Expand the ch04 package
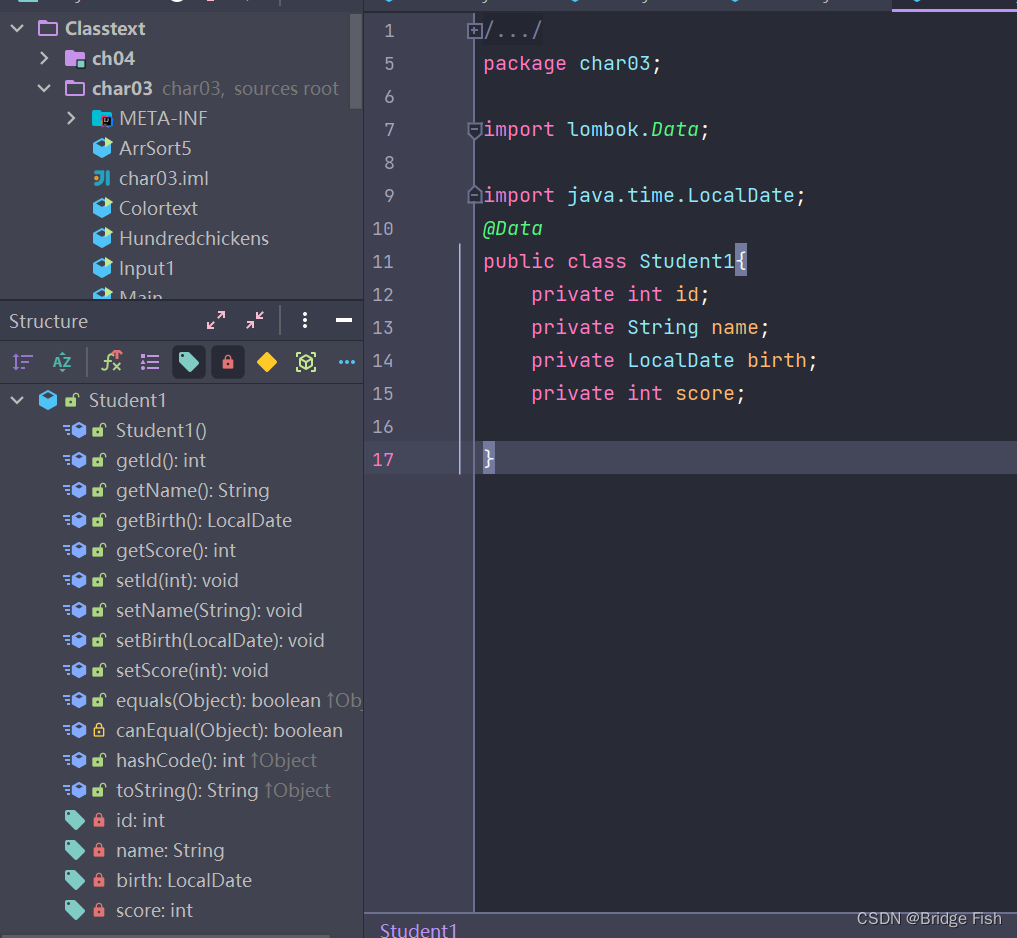Viewport: 1017px width, 938px height. click(43, 58)
